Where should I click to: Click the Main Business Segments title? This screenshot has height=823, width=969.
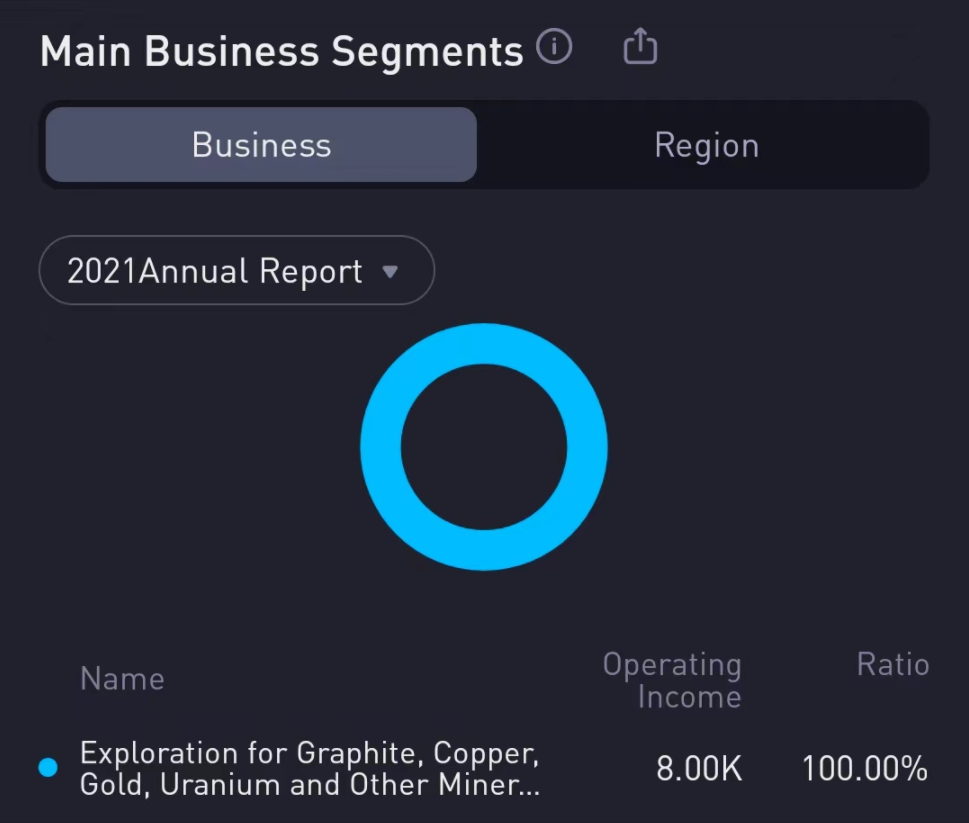pyautogui.click(x=281, y=51)
